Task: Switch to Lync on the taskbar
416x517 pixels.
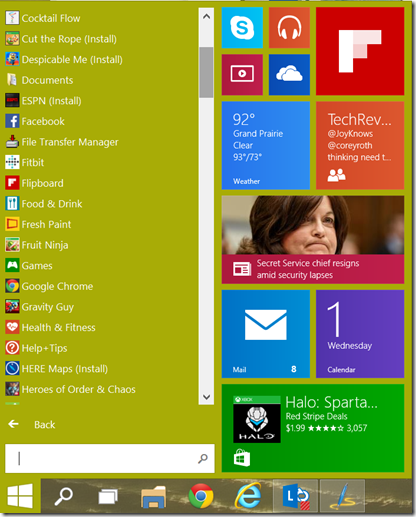Action: pos(295,496)
